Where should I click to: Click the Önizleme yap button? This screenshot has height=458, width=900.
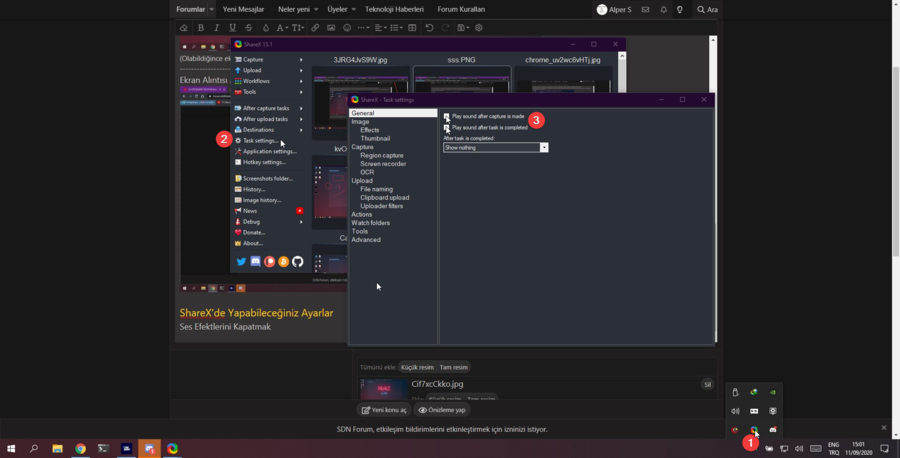click(x=442, y=410)
